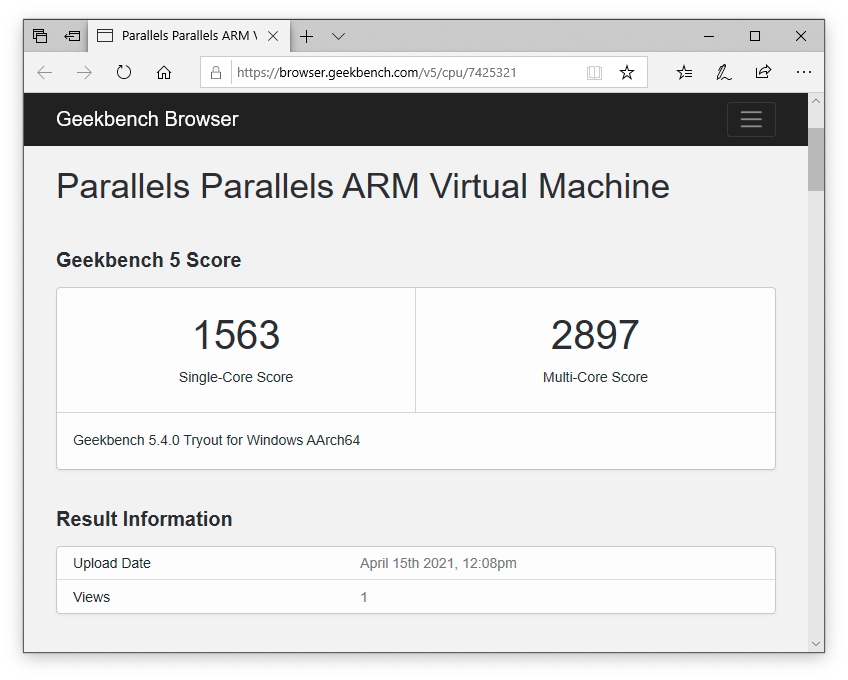
Task: Open Settings and more with the ellipsis menu
Action: tap(804, 72)
